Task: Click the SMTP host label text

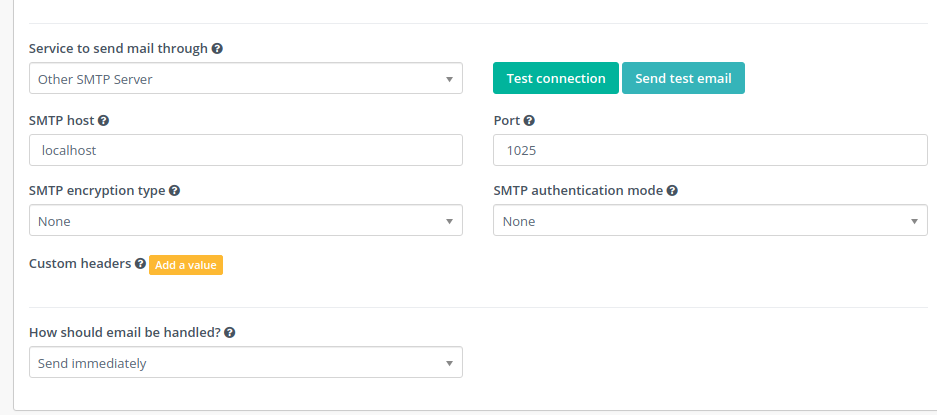Action: [61, 120]
